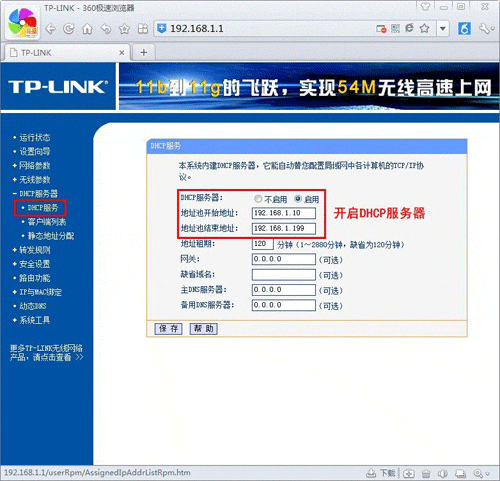The height and width of the screenshot is (481, 500).
Task: Click the printer-like icon in status bar
Action: point(460,473)
